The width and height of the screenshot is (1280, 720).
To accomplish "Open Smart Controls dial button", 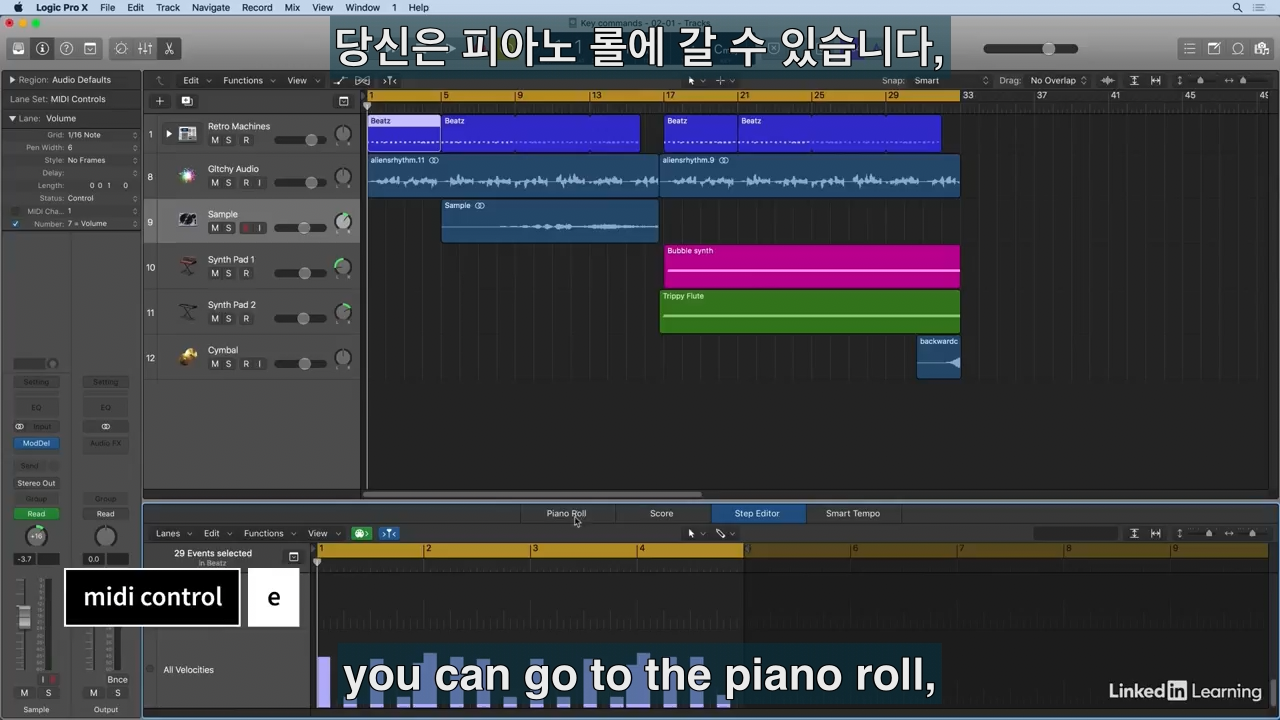I will [121, 48].
